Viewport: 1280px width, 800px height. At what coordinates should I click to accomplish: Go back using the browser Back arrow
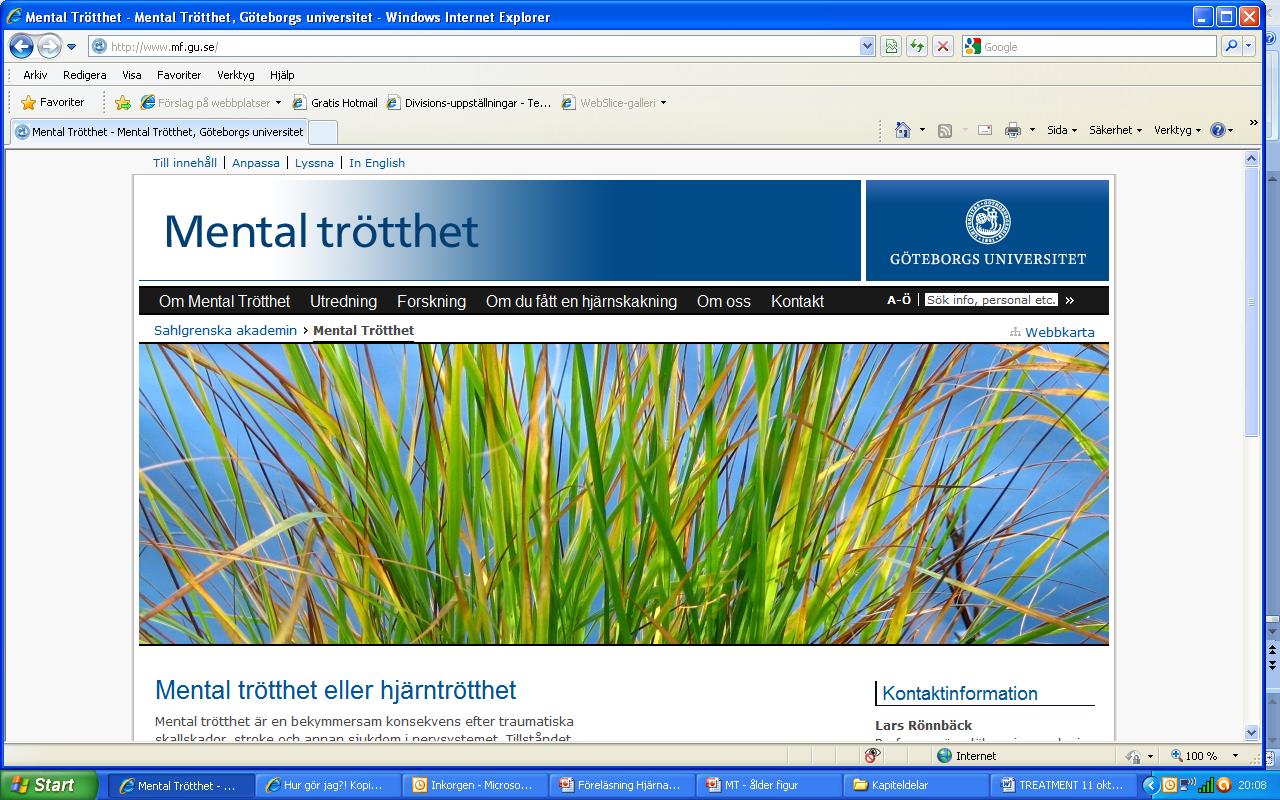(21, 46)
